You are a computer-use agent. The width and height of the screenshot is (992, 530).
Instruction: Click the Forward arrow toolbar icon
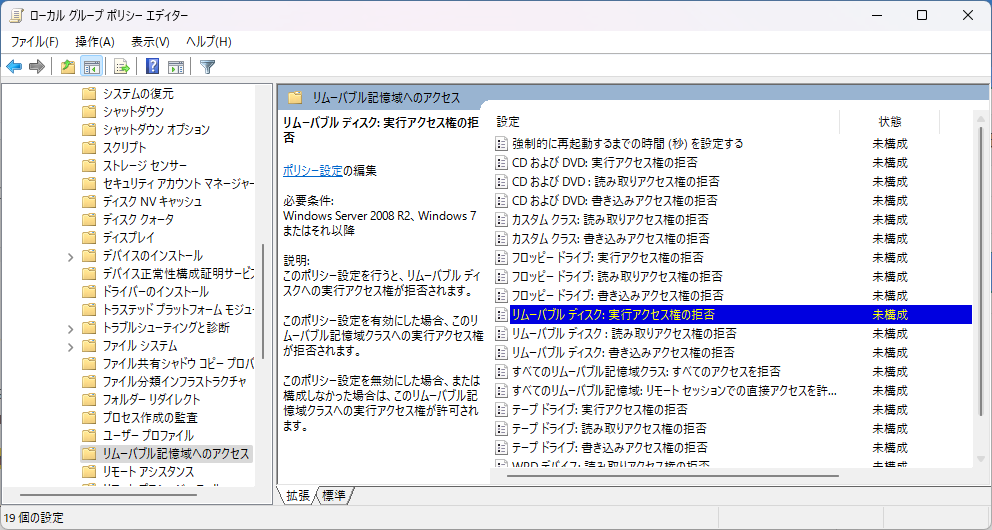point(37,66)
